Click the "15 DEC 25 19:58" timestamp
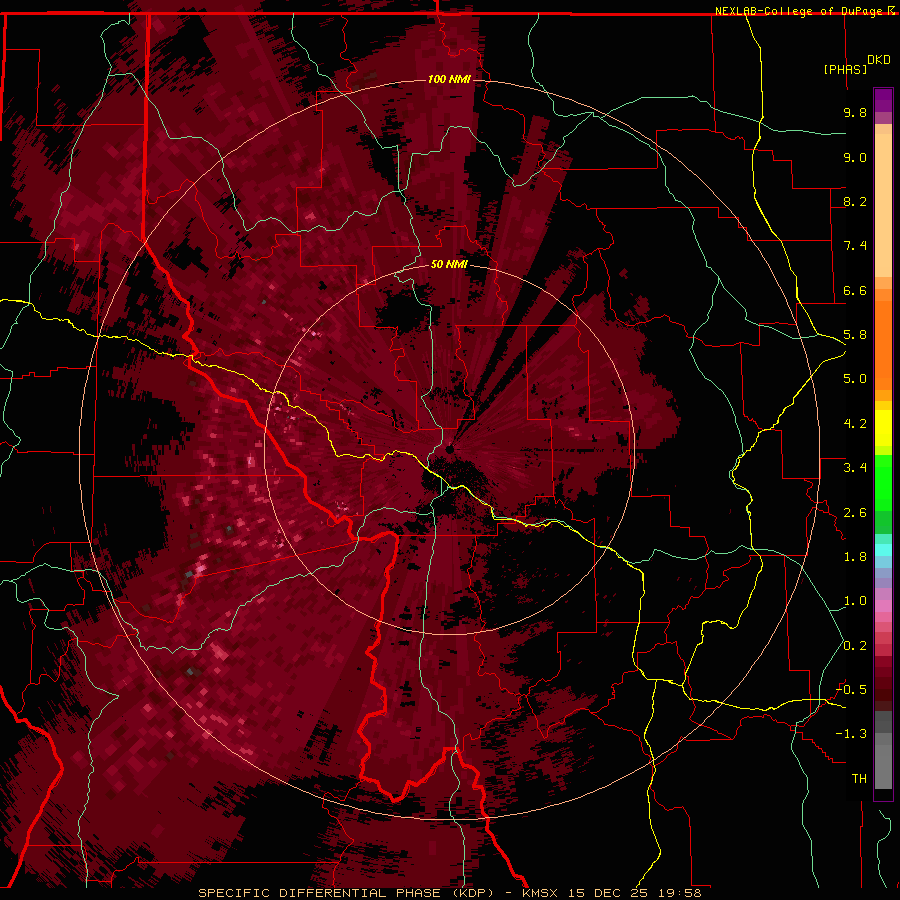Screen dimensions: 900x900 point(635,893)
